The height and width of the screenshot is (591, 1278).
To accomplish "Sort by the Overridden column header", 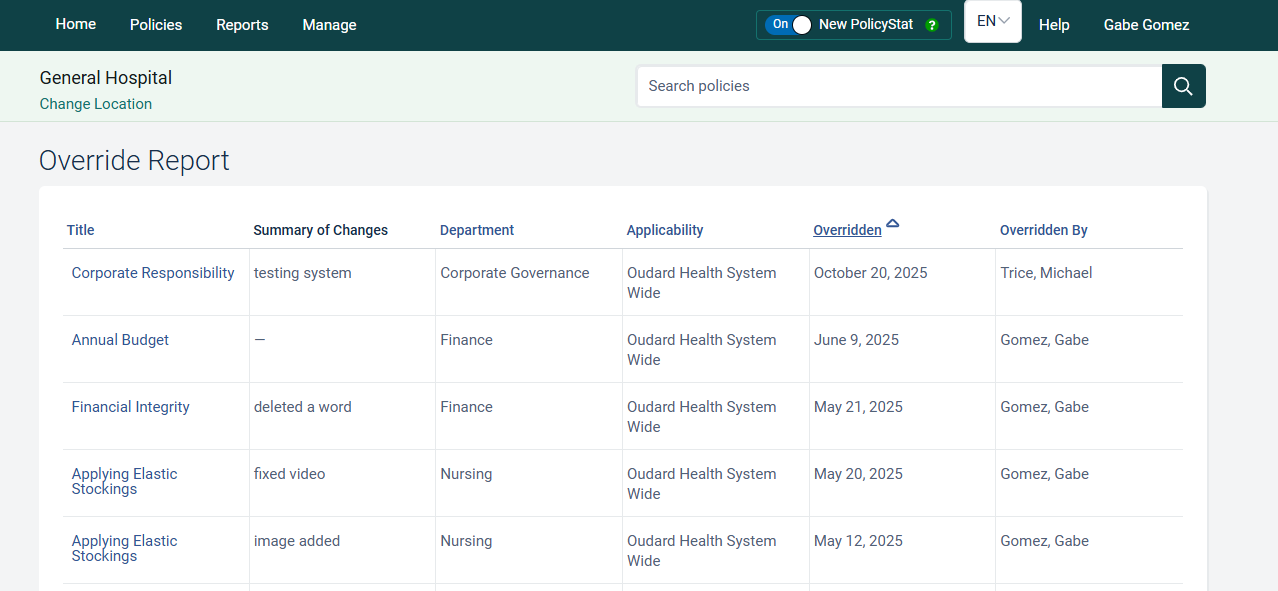I will pos(847,230).
